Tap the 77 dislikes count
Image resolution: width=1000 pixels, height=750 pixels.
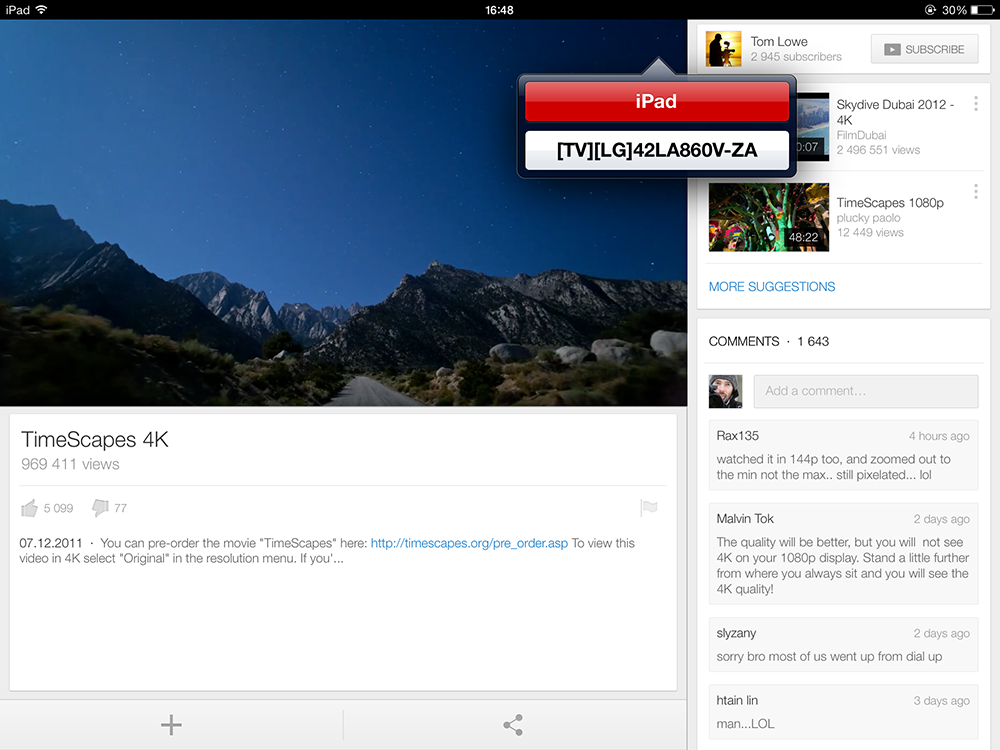pyautogui.click(x=121, y=508)
